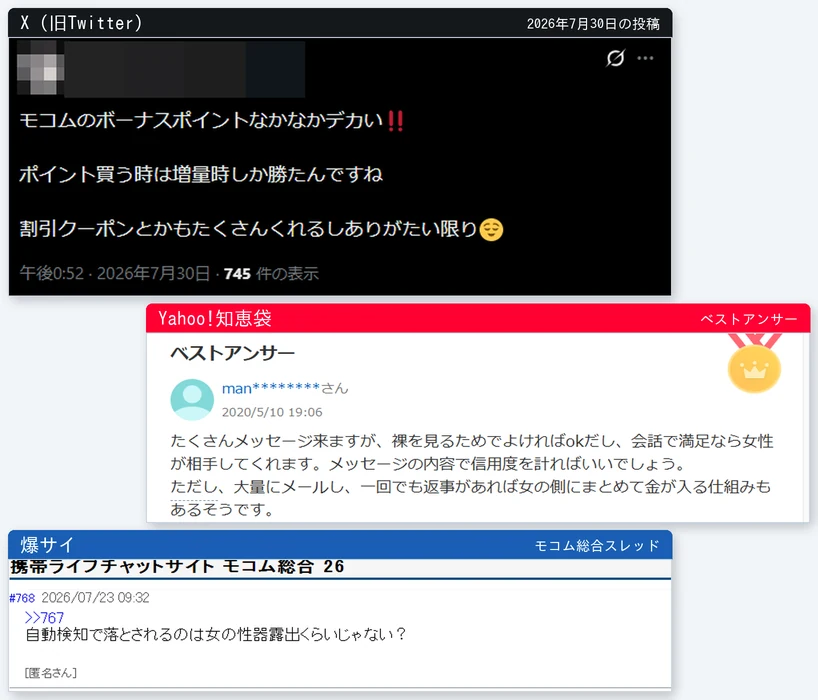The image size is (818, 700).
Task: Click the X (旧Twitter) header label
Action: (x=81, y=23)
